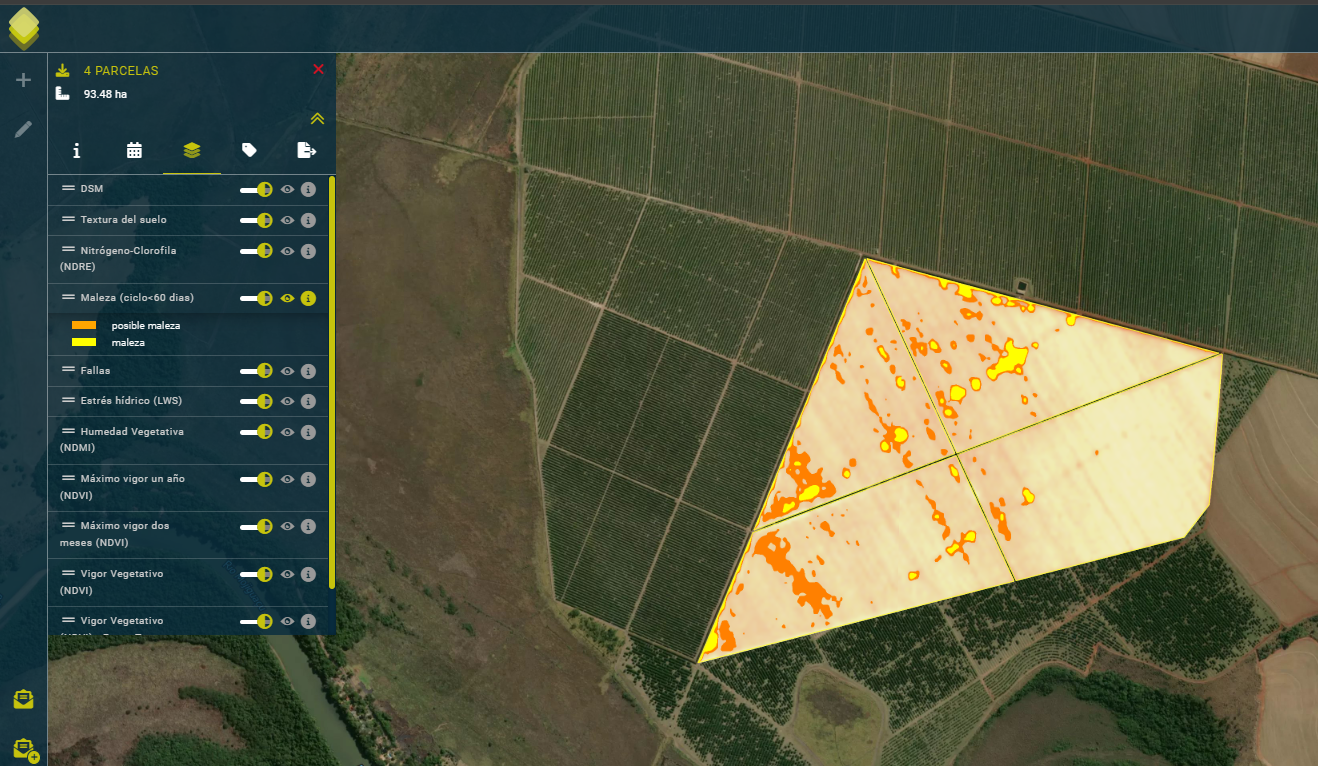Screen dimensions: 1318x766
Task: Show info for Máximo vigor dos meses layer
Action: (x=308, y=526)
